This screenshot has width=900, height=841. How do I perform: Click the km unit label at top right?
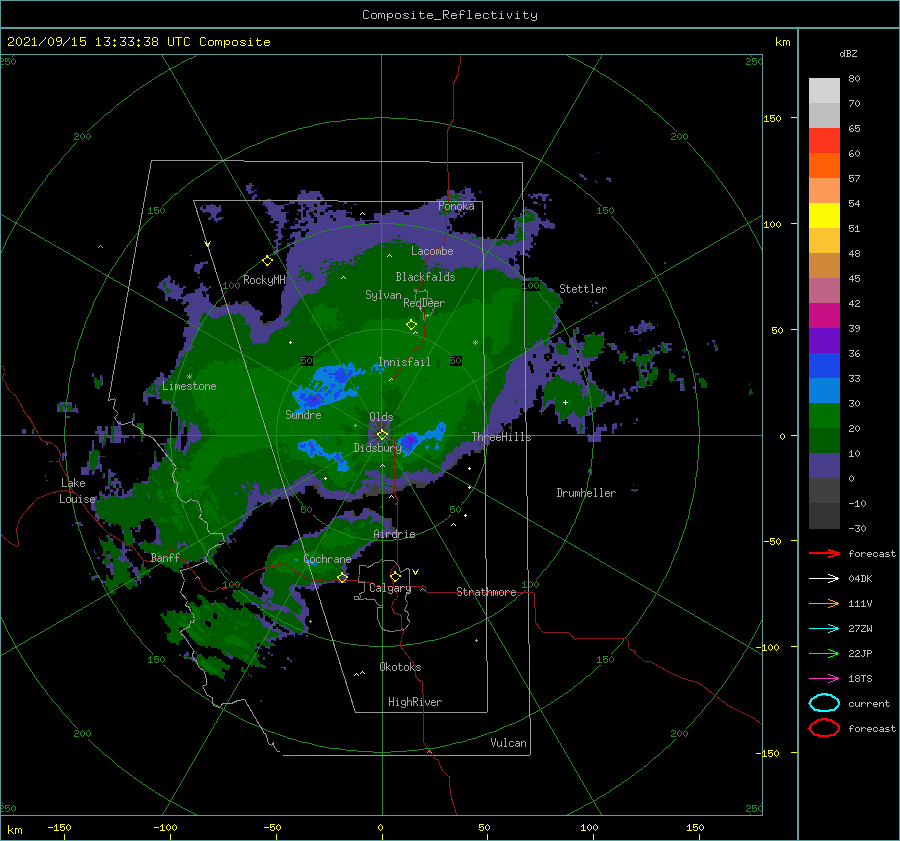(x=783, y=42)
